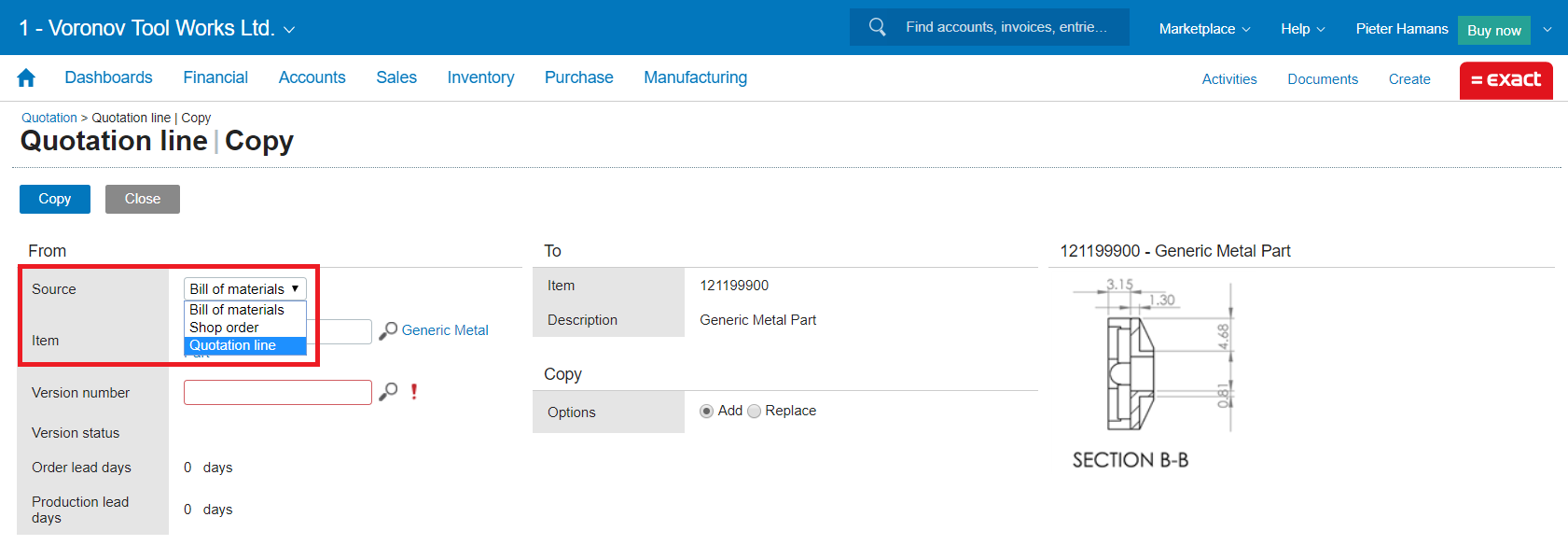Open the Marketplace dropdown menu
The image size is (1568, 545).
pyautogui.click(x=1204, y=29)
